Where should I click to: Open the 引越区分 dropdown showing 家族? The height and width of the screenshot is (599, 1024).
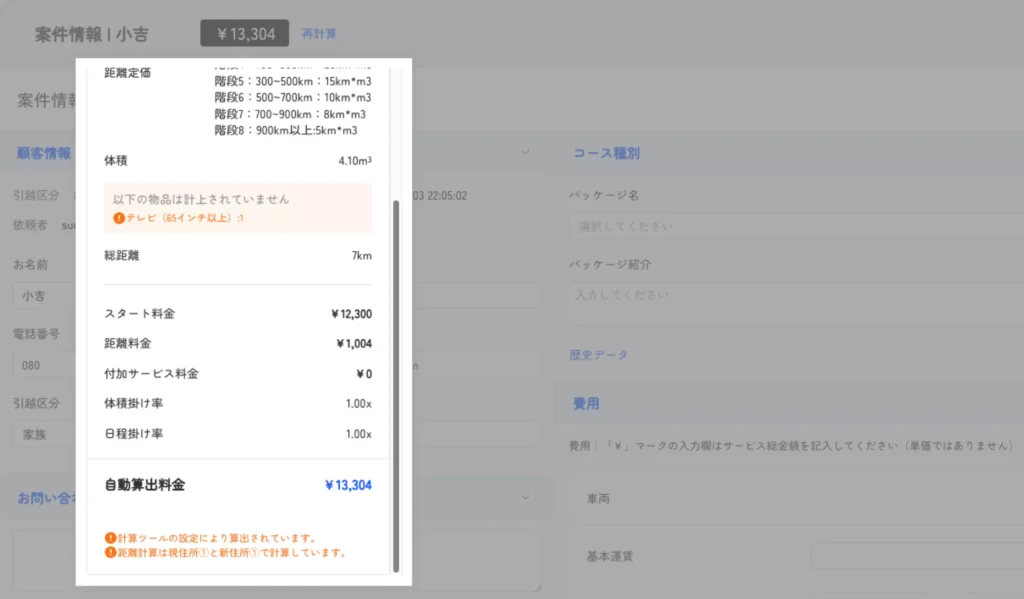coord(44,434)
